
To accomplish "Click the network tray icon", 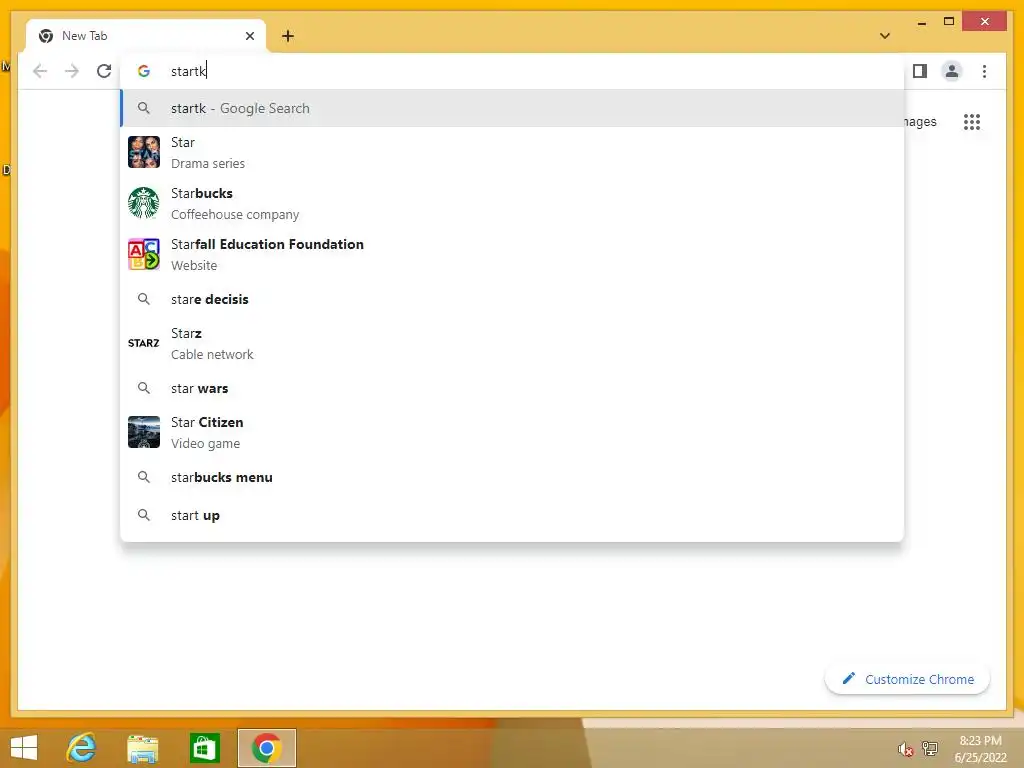I will point(930,748).
